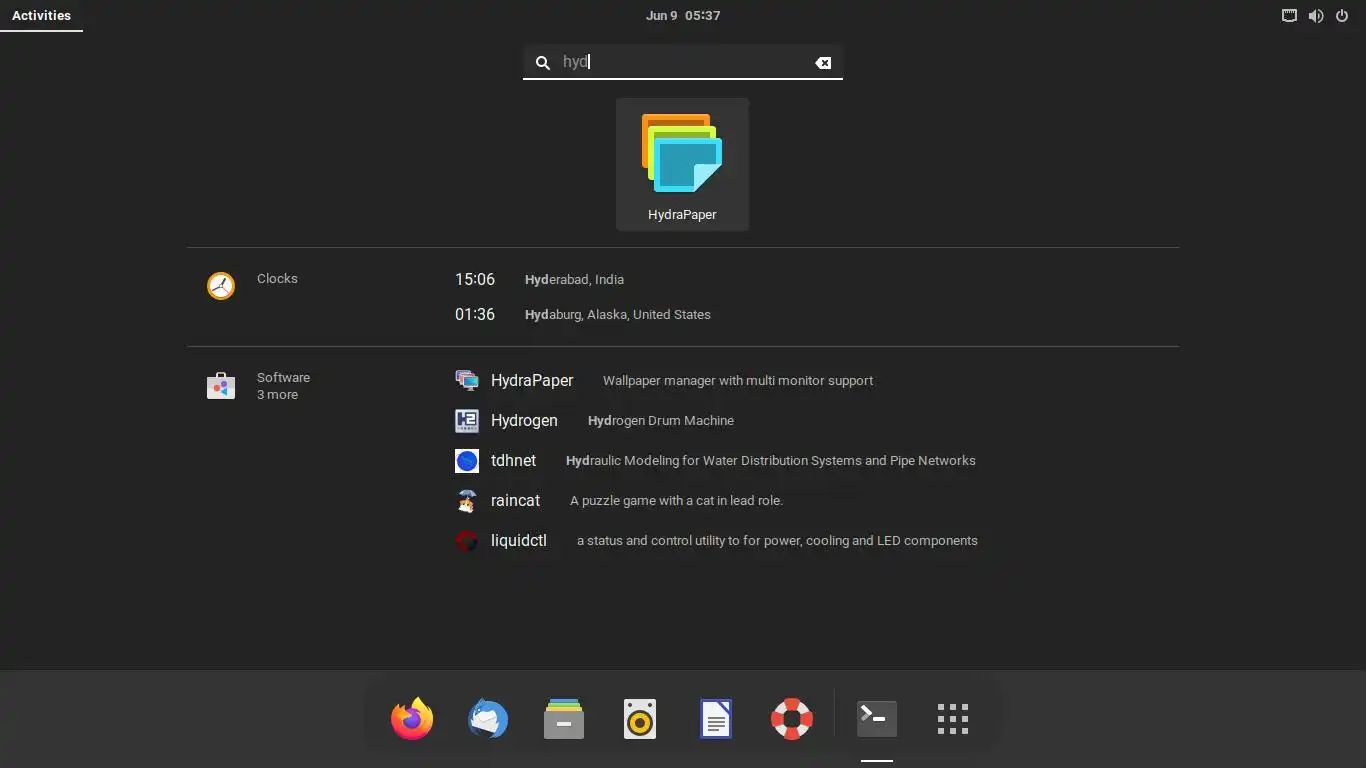Select the Hydrogen software name

pos(524,420)
